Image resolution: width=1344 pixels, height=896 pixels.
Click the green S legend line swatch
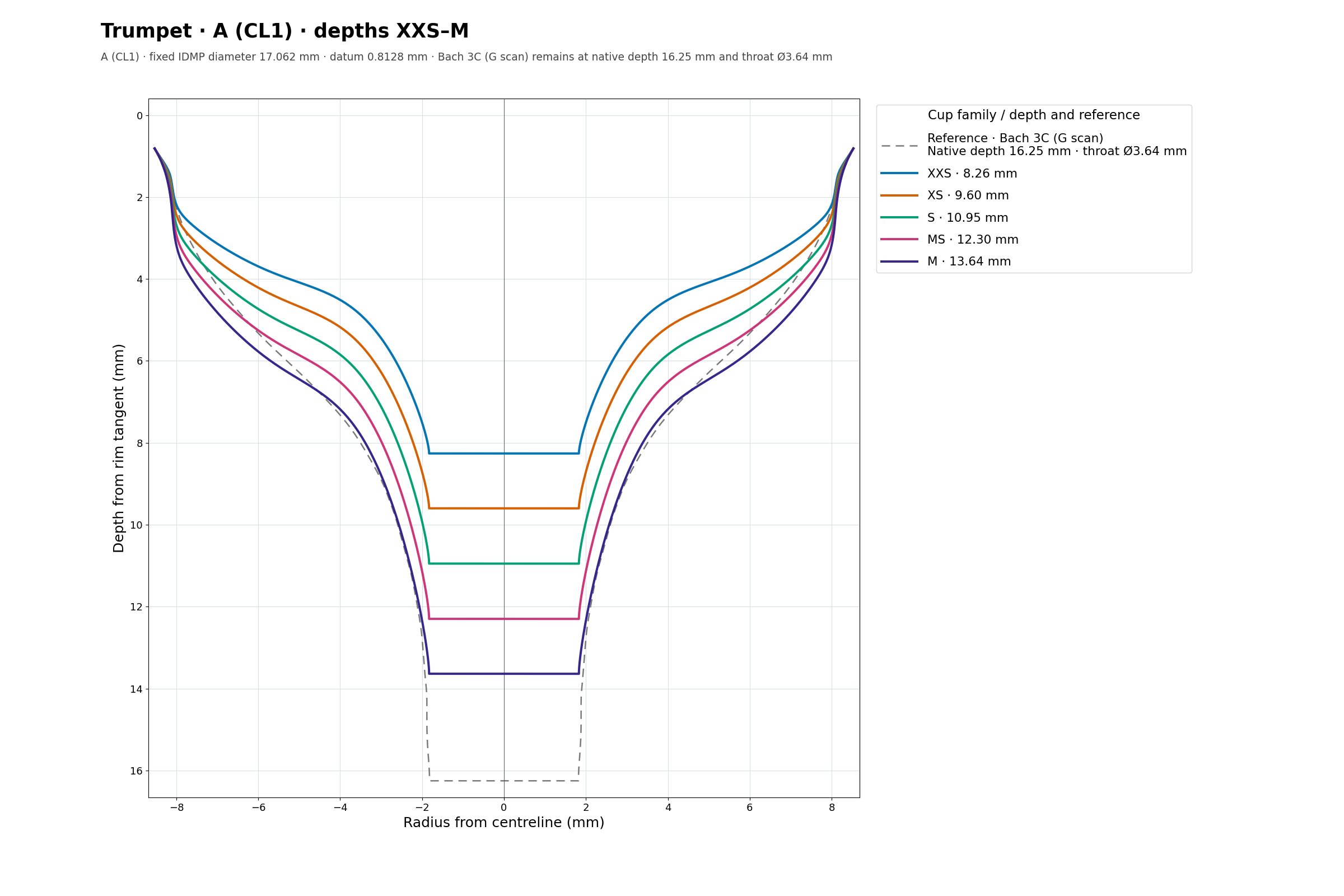(x=899, y=217)
